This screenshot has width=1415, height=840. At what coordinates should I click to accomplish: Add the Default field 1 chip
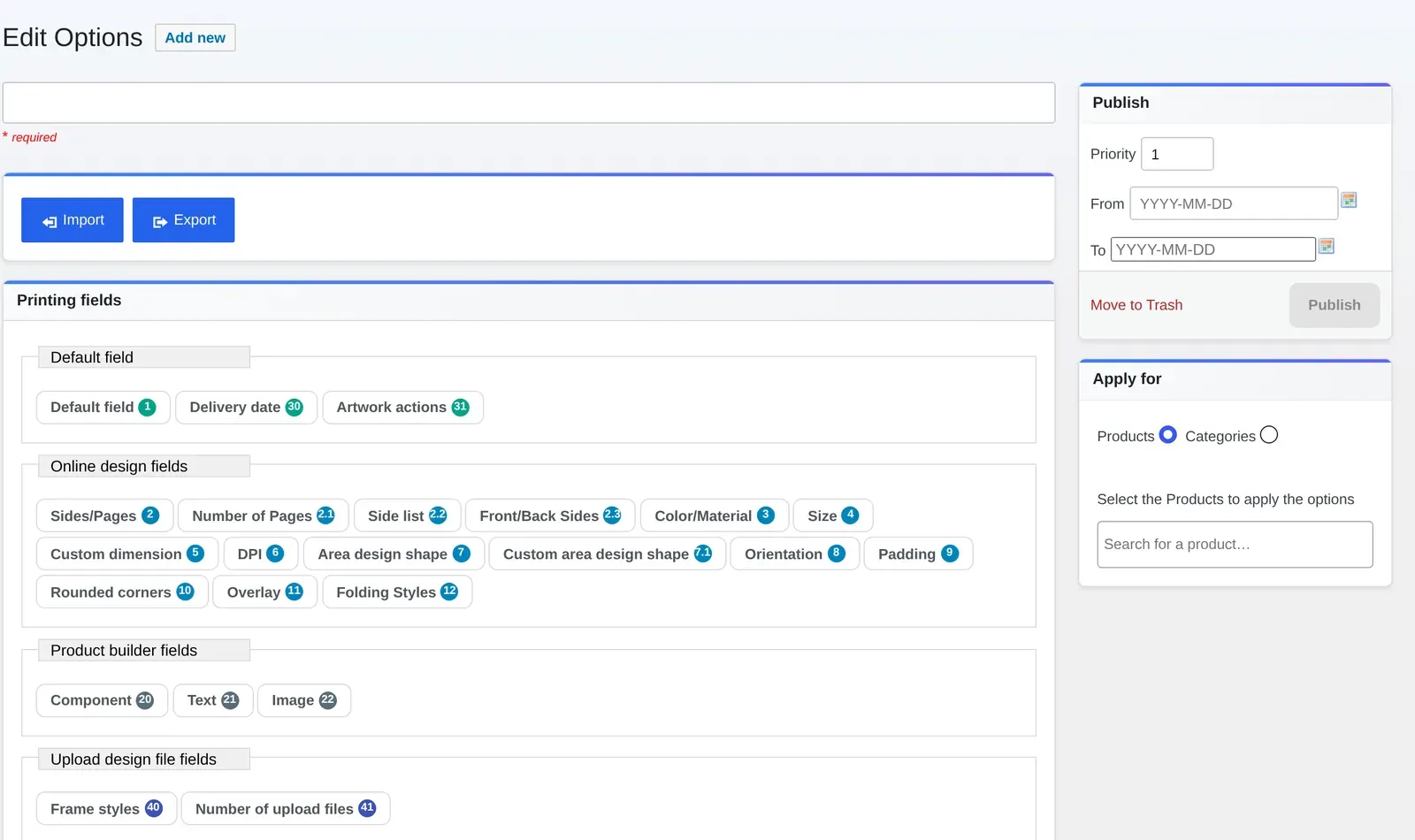pyautogui.click(x=103, y=408)
